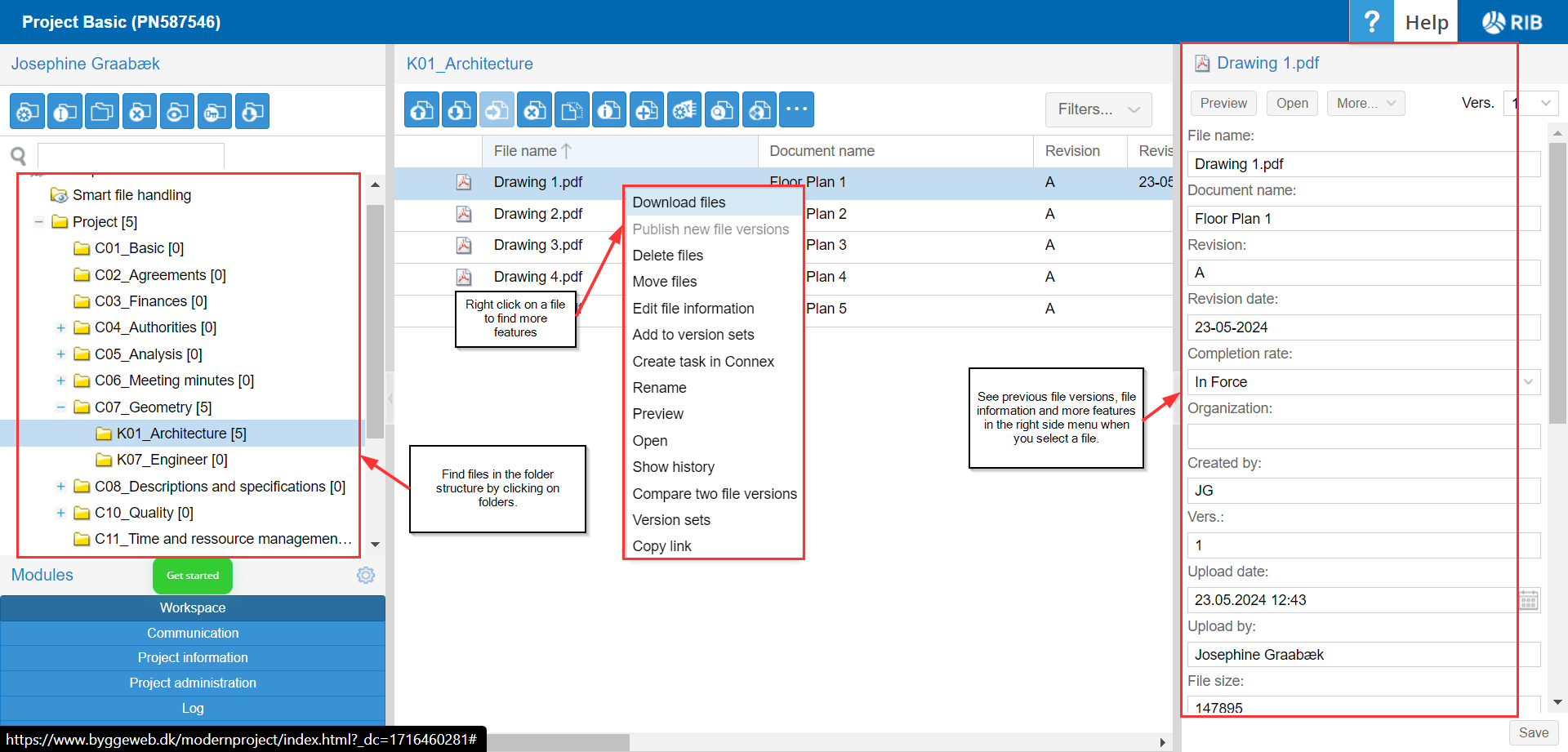Open the Filters dropdown

pyautogui.click(x=1098, y=109)
